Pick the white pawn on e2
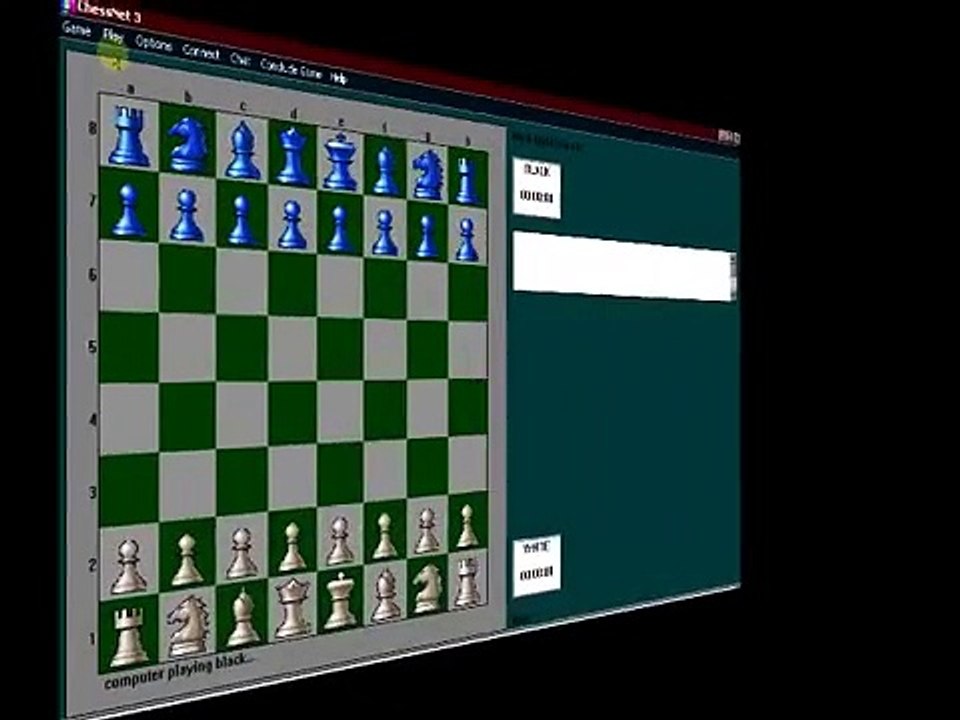 click(340, 541)
